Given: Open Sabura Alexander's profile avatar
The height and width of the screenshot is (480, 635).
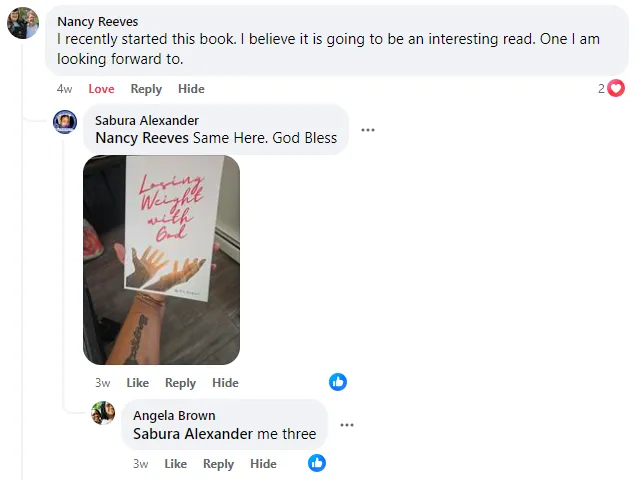Looking at the screenshot, I should 65,122.
